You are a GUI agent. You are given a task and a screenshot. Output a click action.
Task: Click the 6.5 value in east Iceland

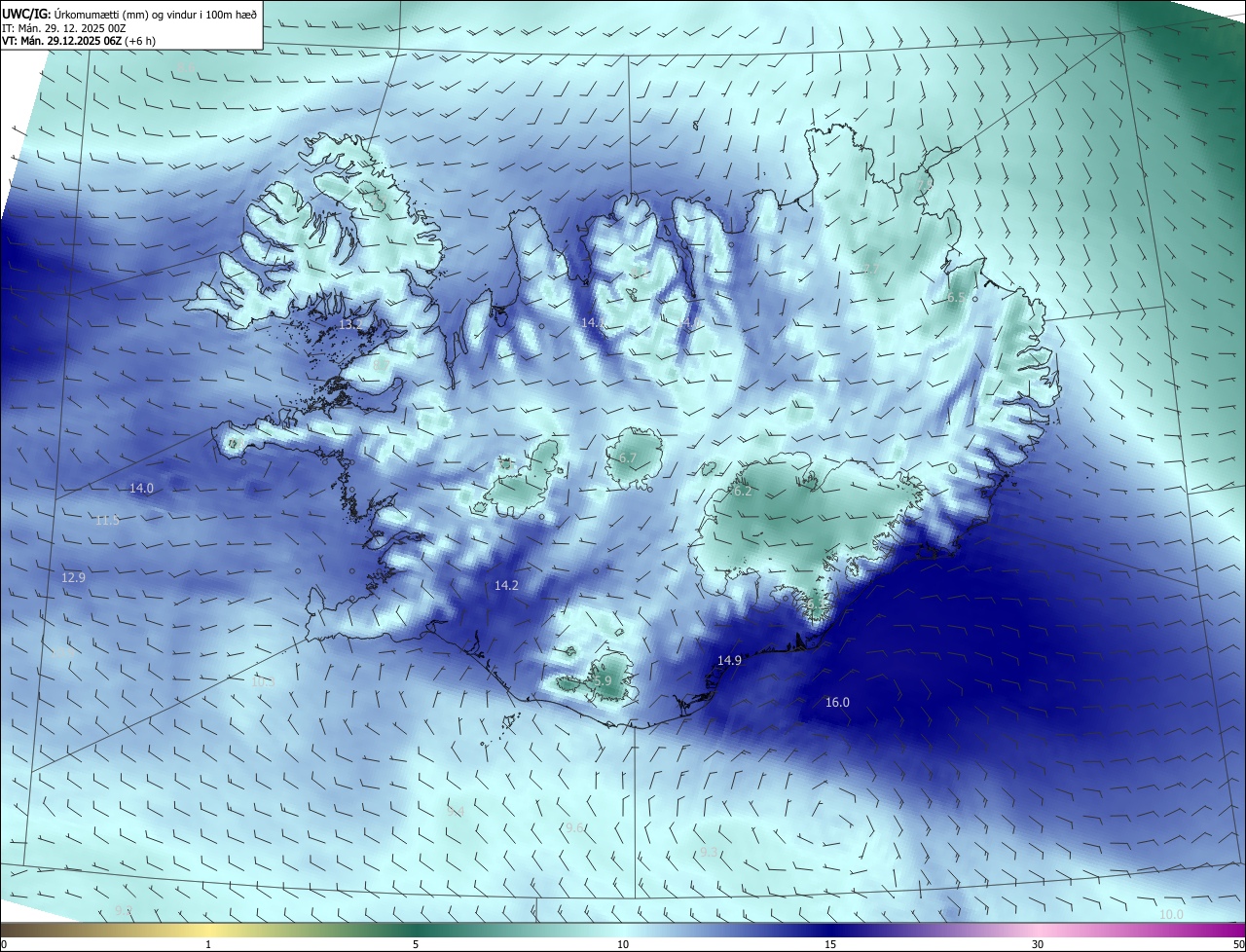tap(956, 298)
